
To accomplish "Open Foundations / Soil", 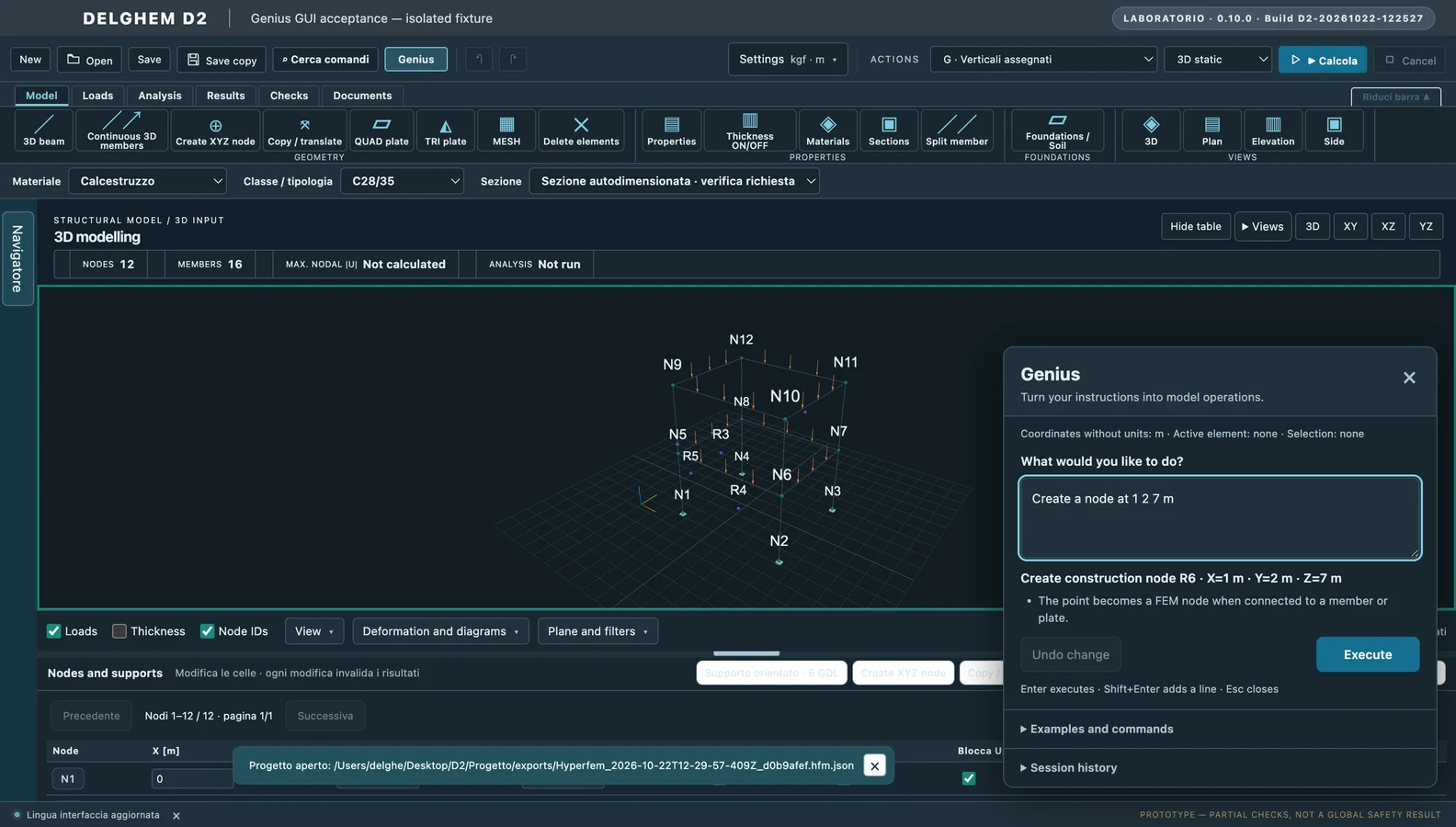I will (x=1058, y=130).
